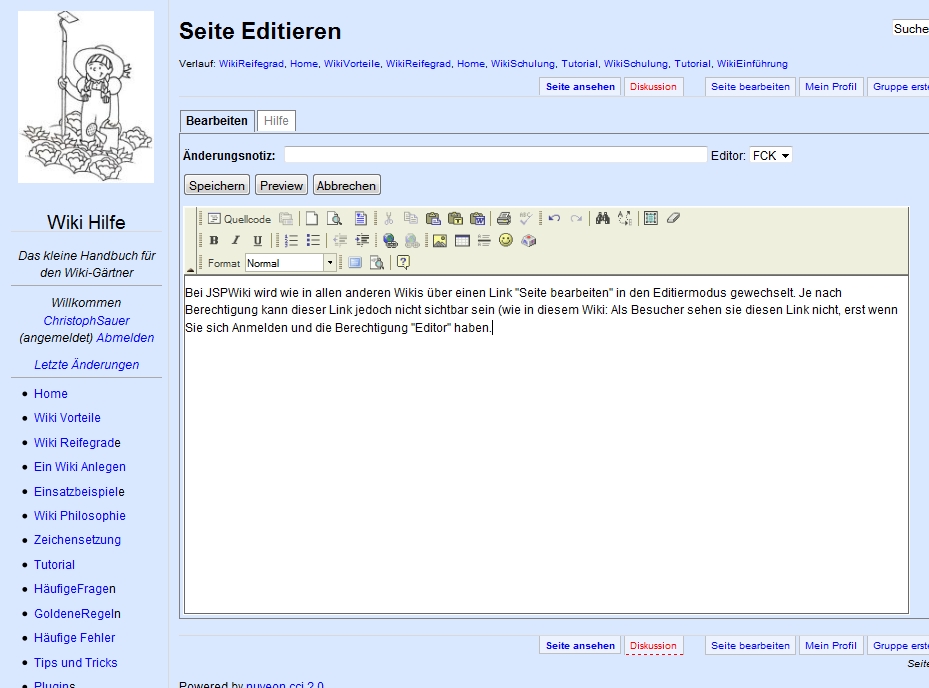The height and width of the screenshot is (688, 929).
Task: Insert a table via the table icon
Action: click(x=462, y=240)
